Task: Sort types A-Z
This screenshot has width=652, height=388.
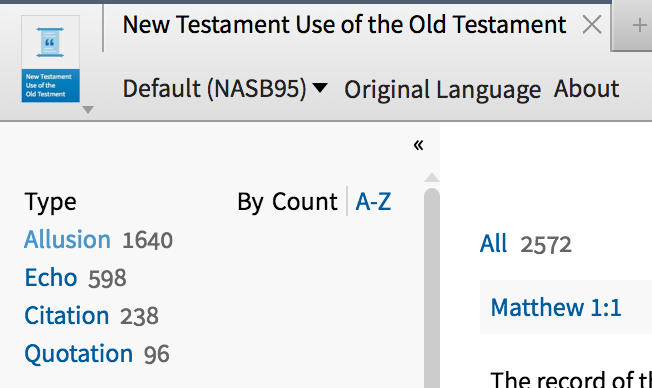Action: tap(373, 202)
